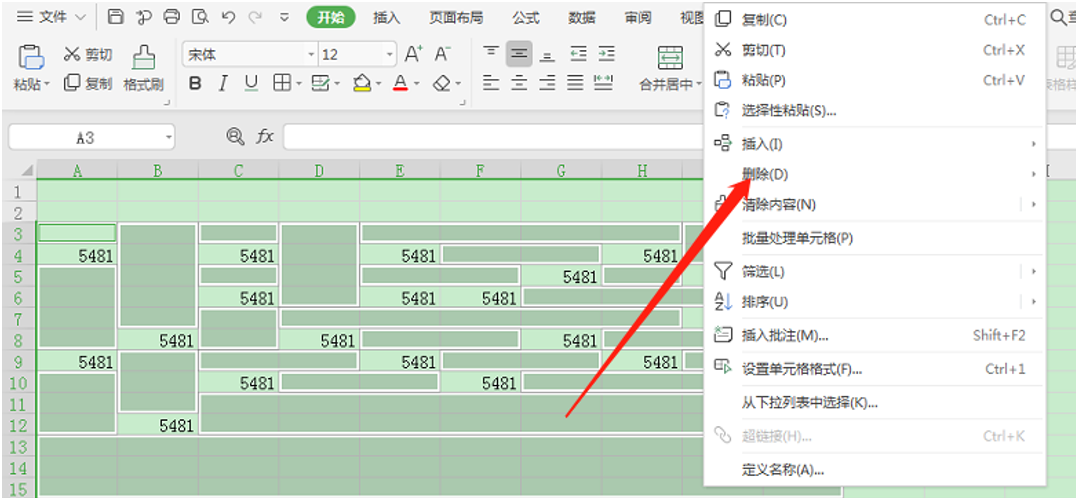The width and height of the screenshot is (1076, 498).
Task: Click the borders grid icon
Action: pos(281,84)
